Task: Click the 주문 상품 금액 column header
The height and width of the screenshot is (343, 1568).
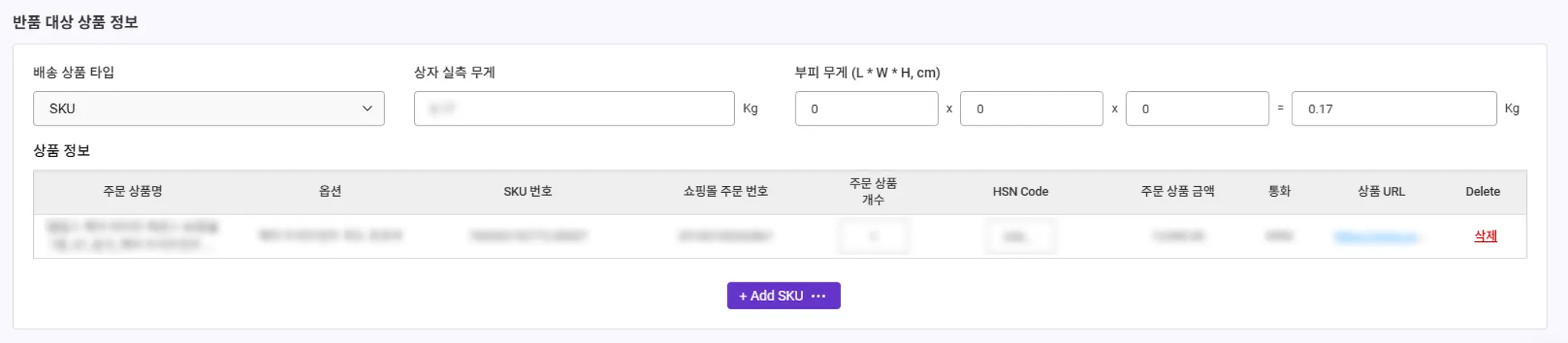Action: (1178, 191)
